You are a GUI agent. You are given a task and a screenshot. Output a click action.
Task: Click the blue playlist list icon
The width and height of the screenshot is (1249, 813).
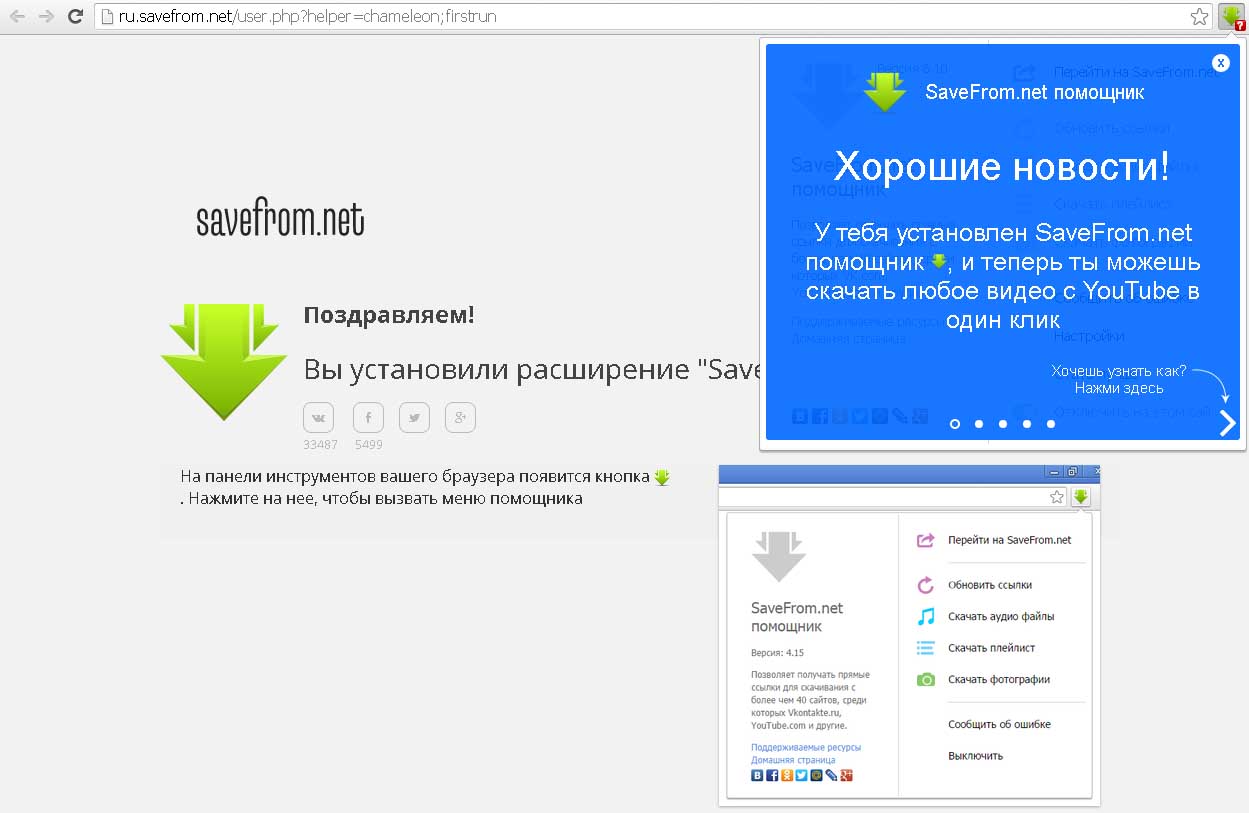926,648
